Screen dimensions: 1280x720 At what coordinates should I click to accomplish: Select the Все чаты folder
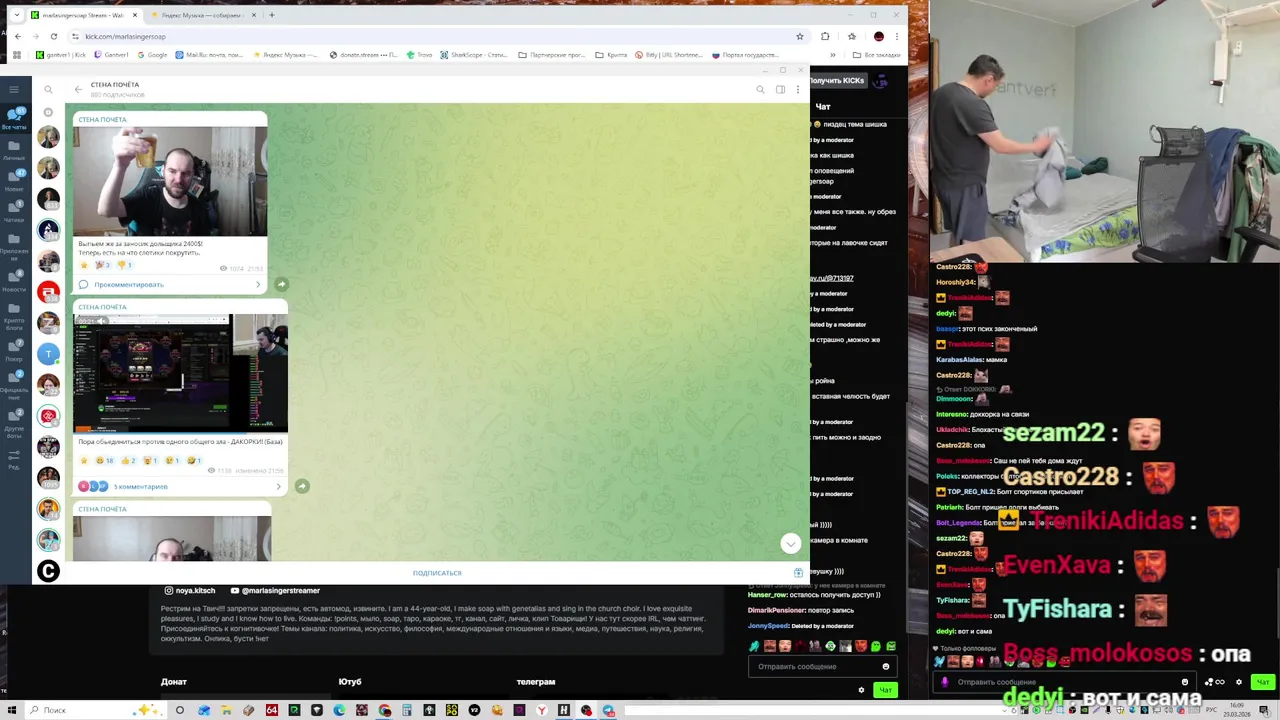coord(14,119)
